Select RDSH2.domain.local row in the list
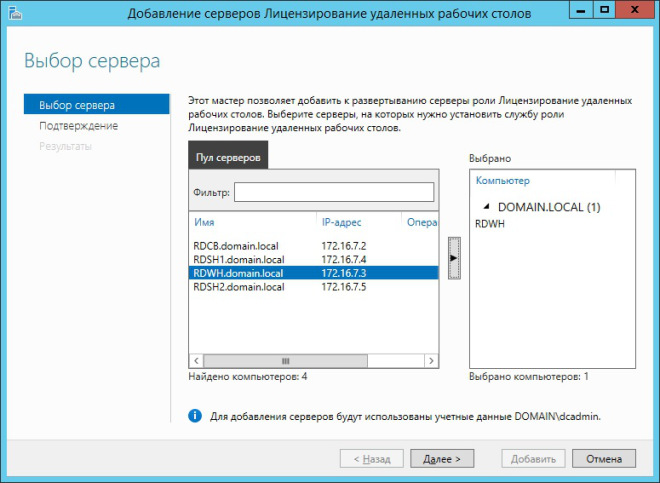 click(x=238, y=287)
